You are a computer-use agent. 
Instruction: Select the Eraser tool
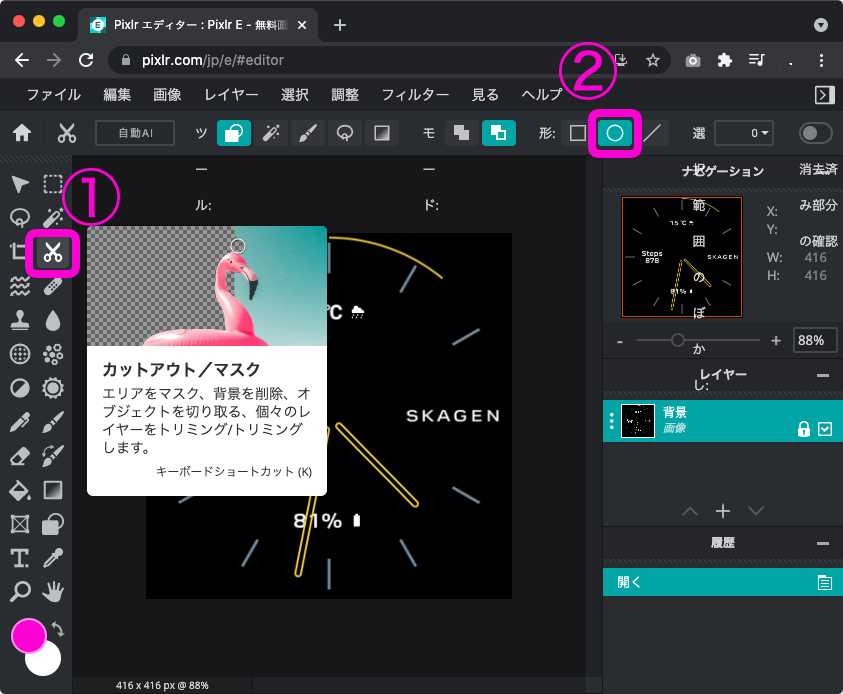20,456
